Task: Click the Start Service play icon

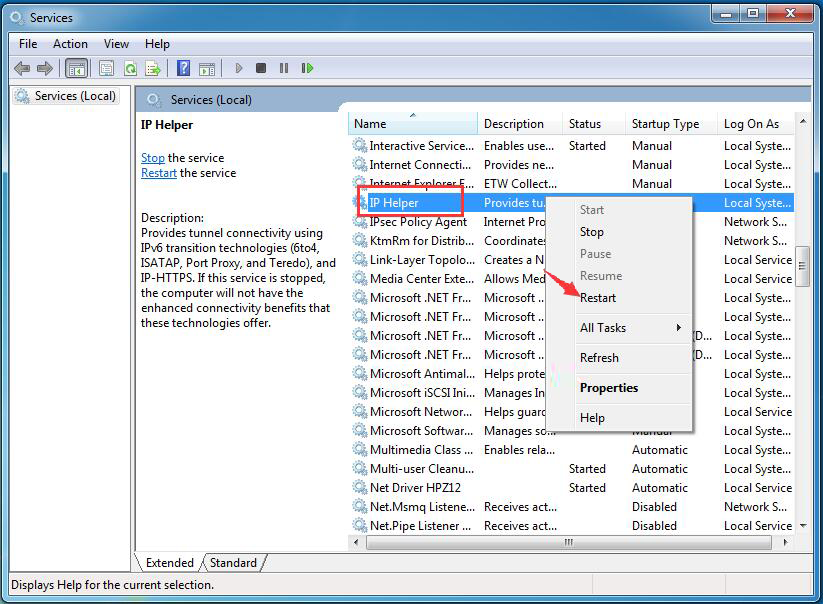Action: click(x=238, y=68)
